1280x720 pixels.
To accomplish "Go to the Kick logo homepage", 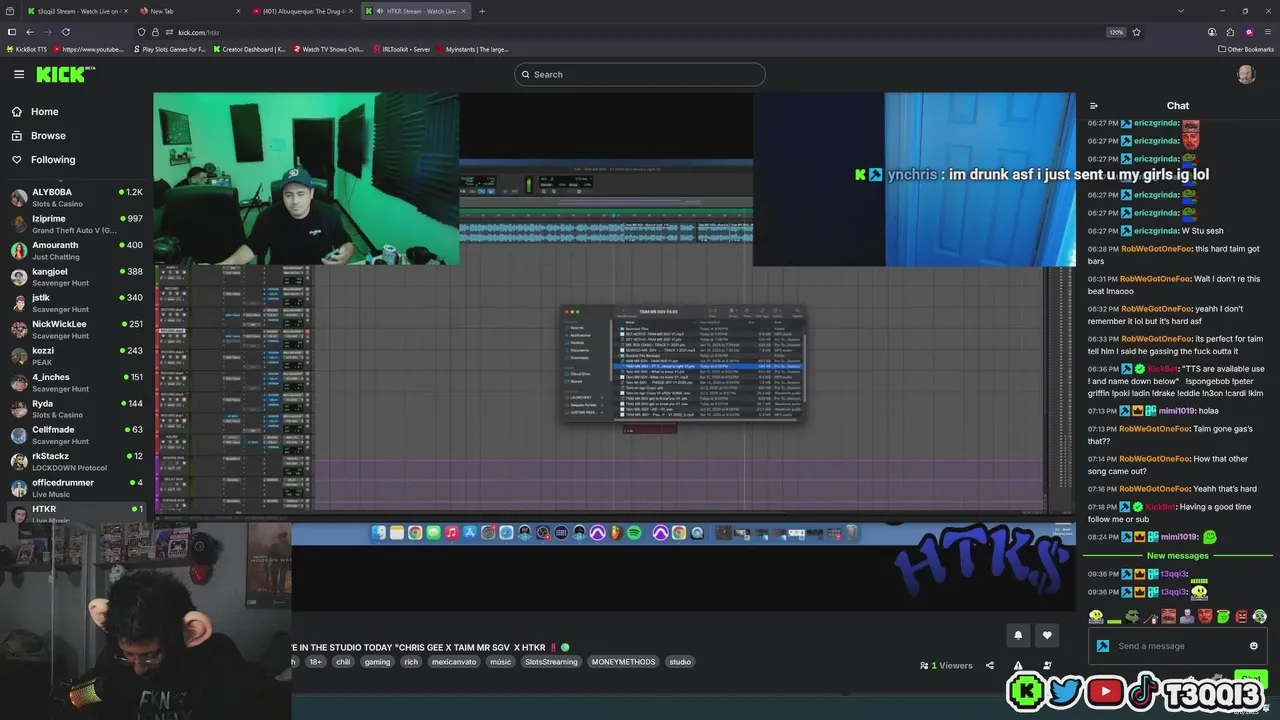I will (x=65, y=74).
